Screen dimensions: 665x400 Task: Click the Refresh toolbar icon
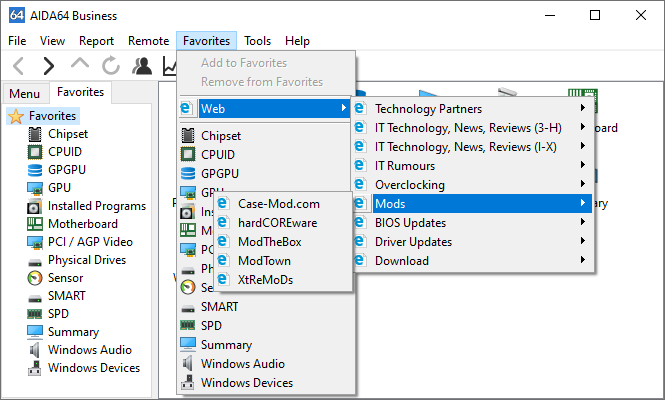click(111, 66)
